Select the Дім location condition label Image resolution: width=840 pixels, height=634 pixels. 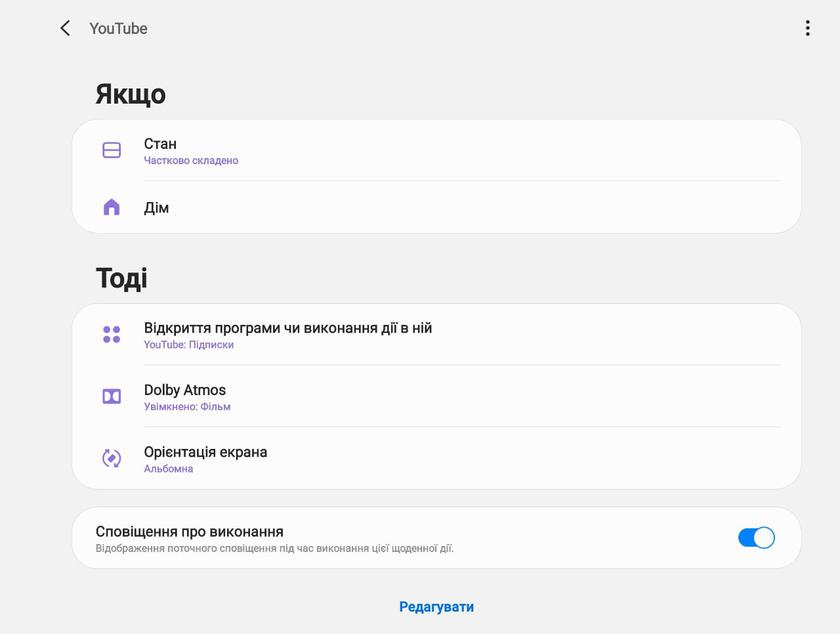click(x=156, y=208)
